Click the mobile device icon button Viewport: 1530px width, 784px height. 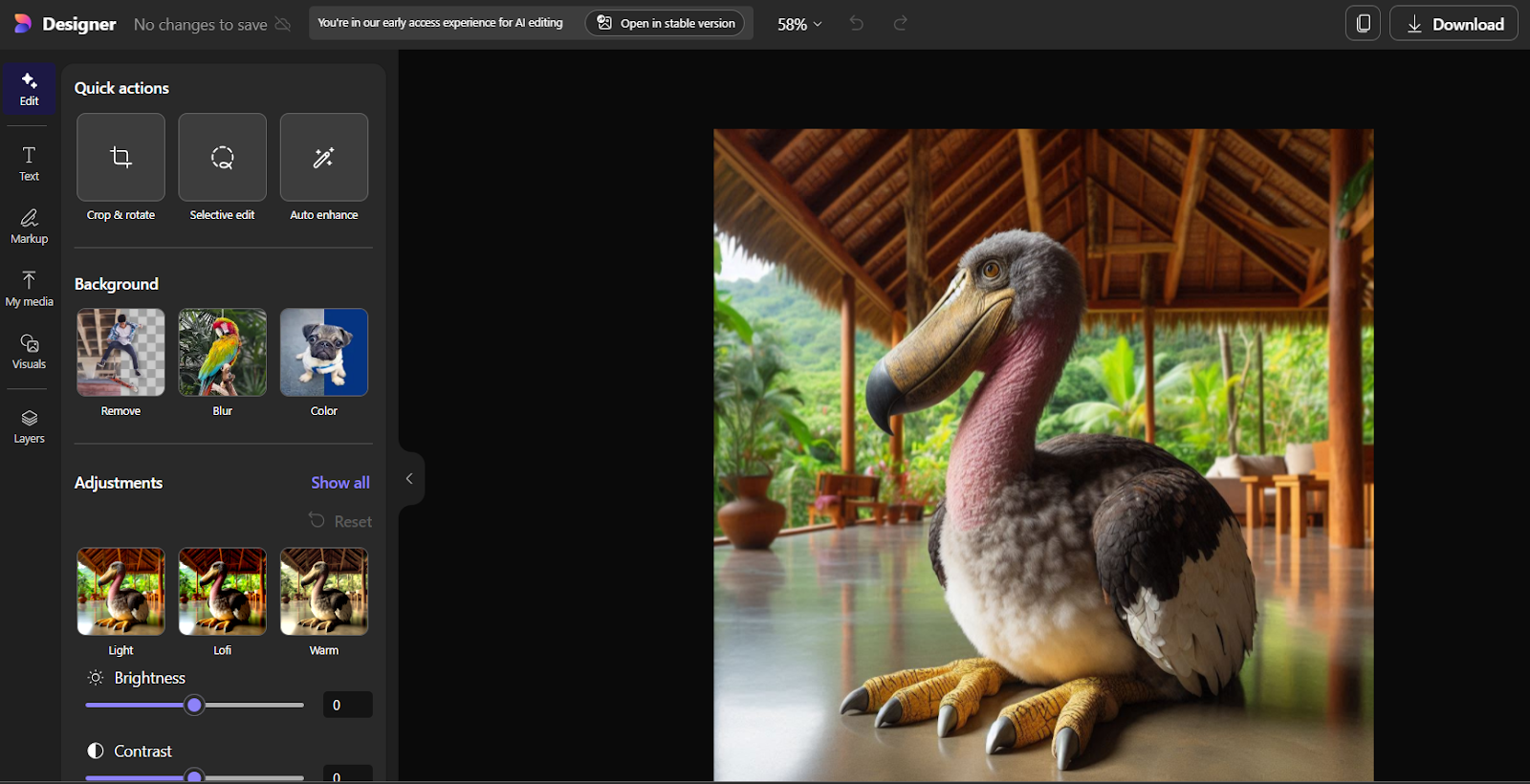(x=1363, y=24)
